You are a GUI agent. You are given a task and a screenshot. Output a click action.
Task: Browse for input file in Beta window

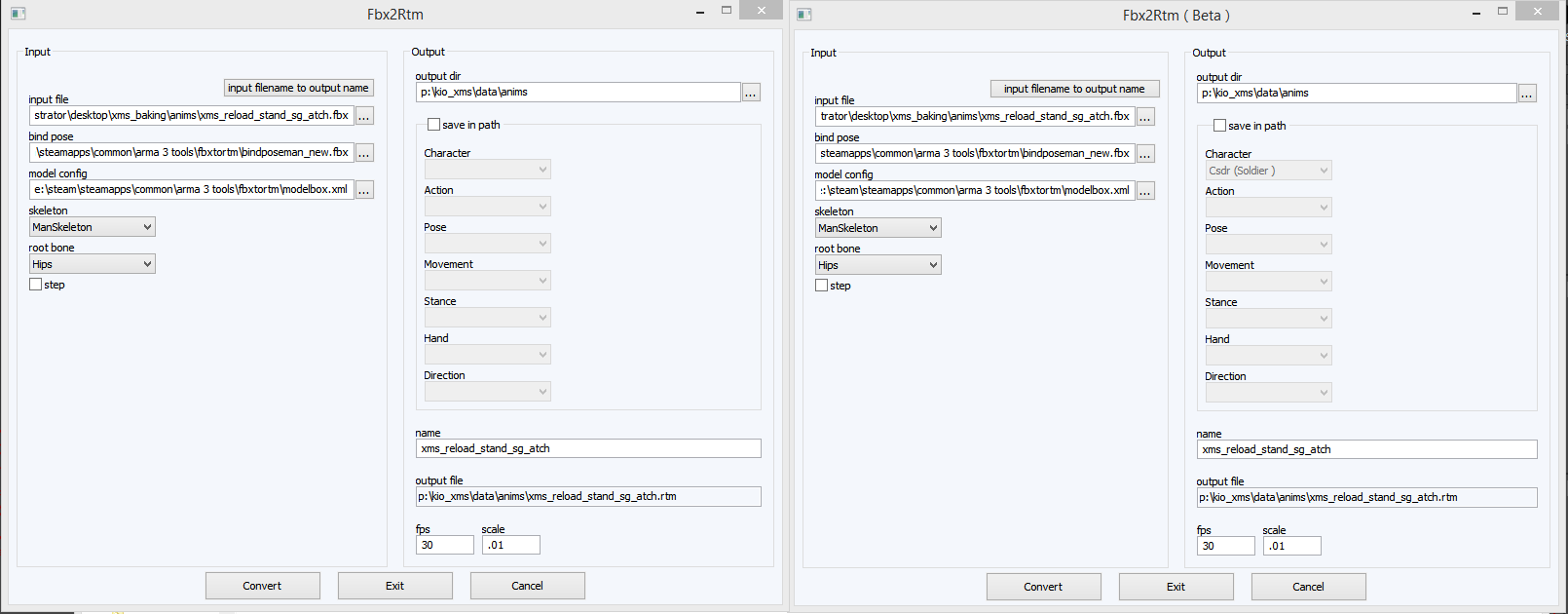[1145, 117]
